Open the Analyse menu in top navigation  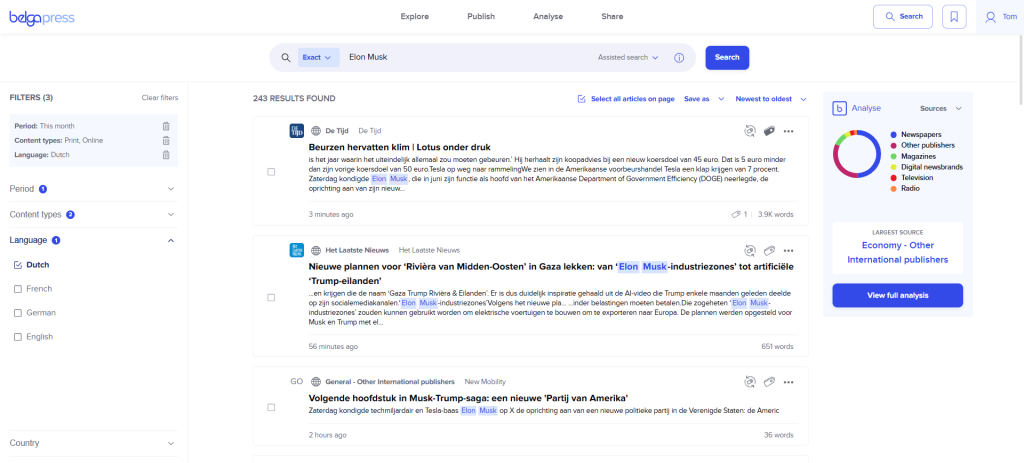[x=548, y=17]
